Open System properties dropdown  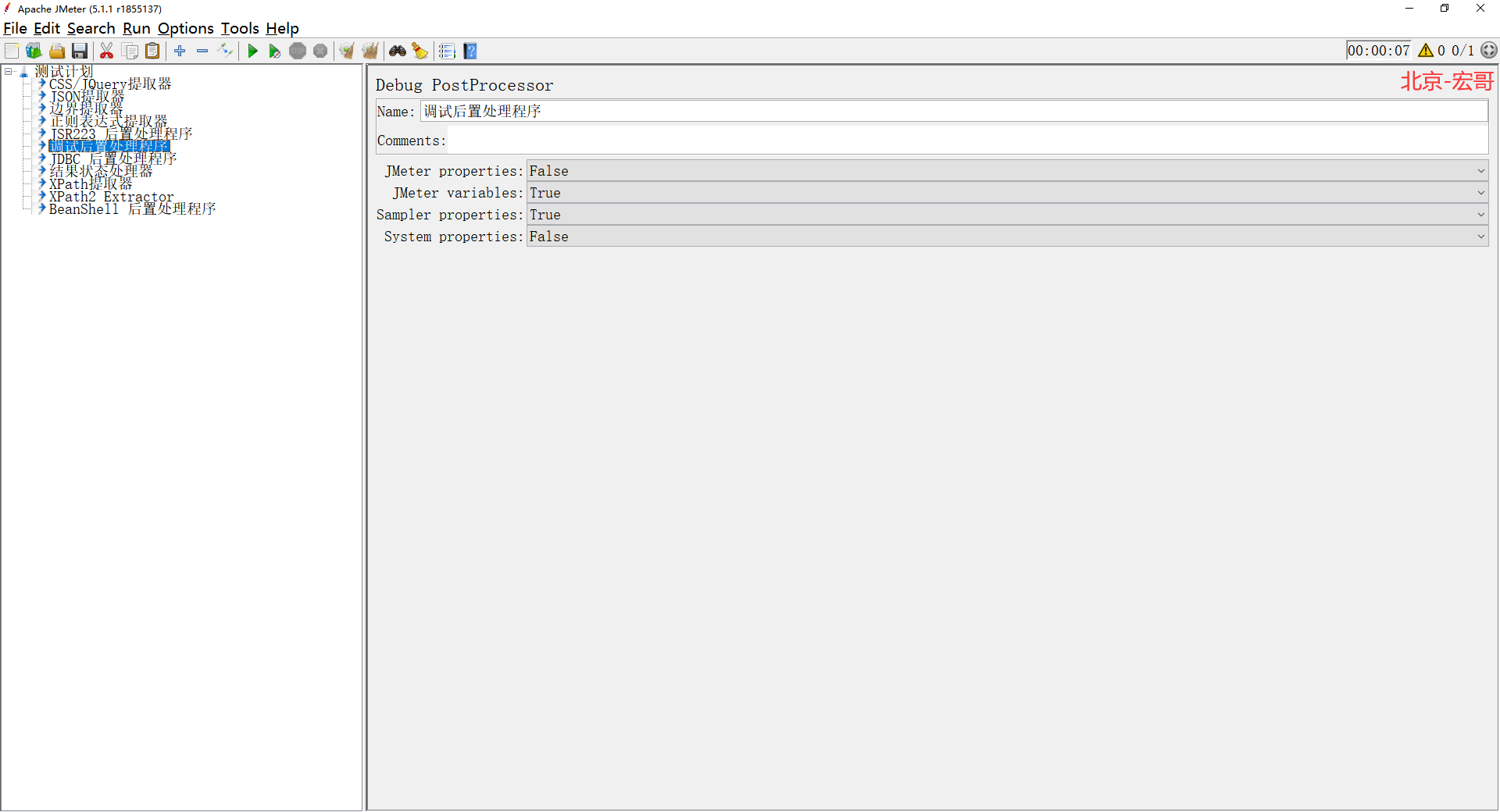point(1007,237)
